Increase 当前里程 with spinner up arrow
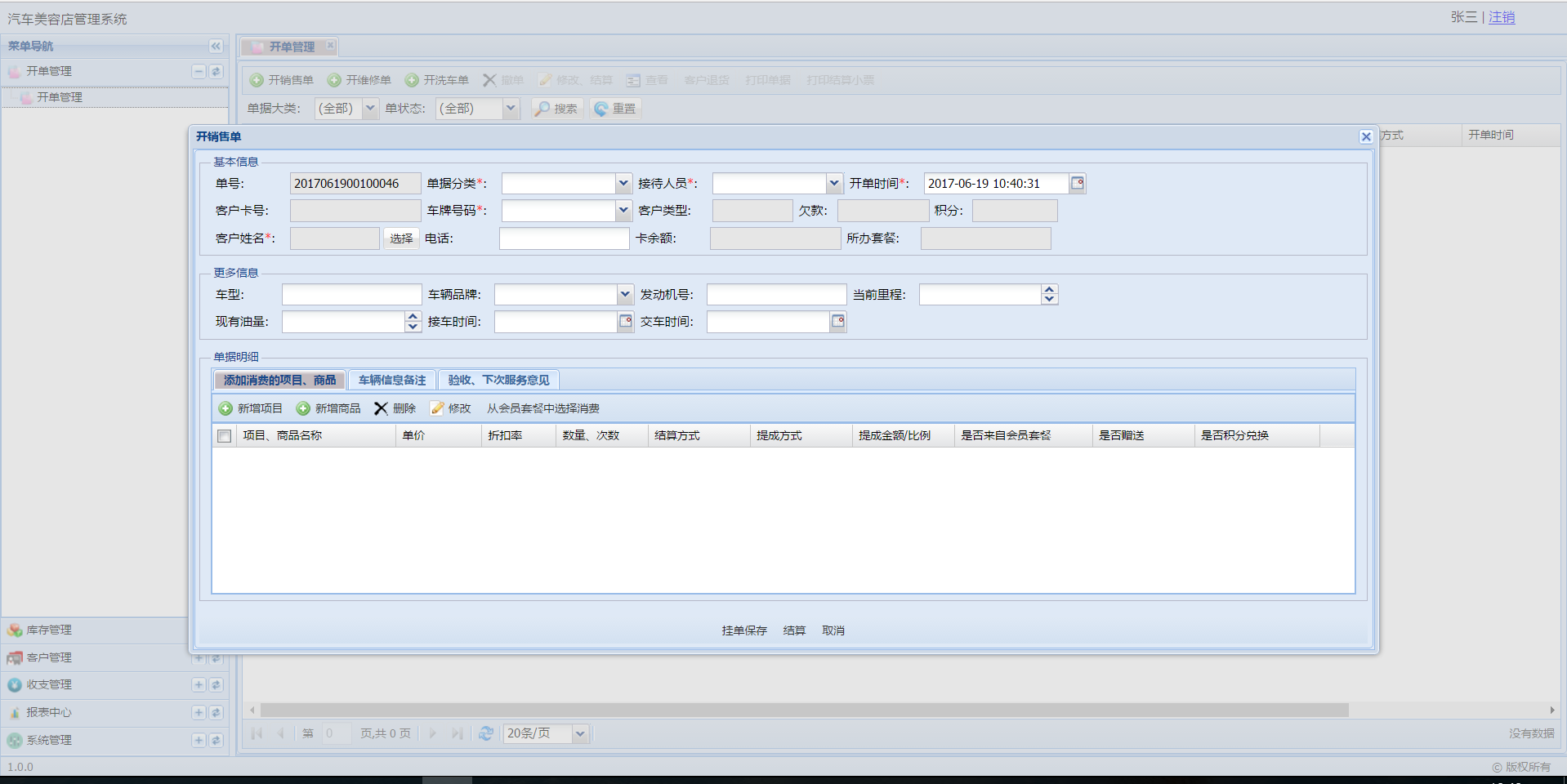 coord(1050,289)
